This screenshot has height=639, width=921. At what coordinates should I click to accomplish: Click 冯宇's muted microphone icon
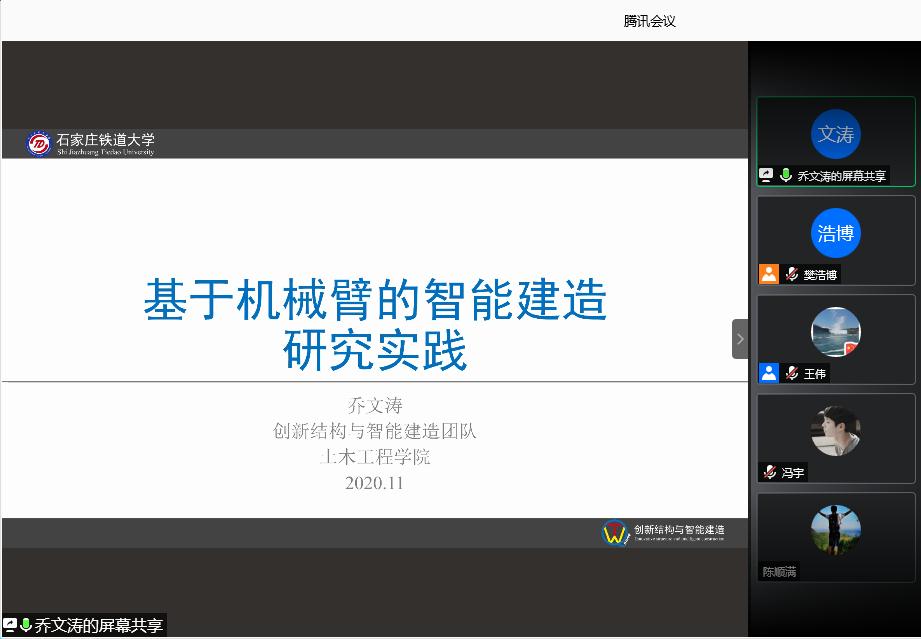(x=769, y=472)
